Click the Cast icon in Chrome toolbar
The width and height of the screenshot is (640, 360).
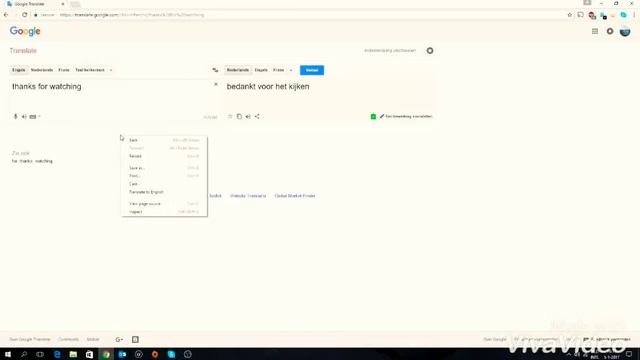click(580, 15)
